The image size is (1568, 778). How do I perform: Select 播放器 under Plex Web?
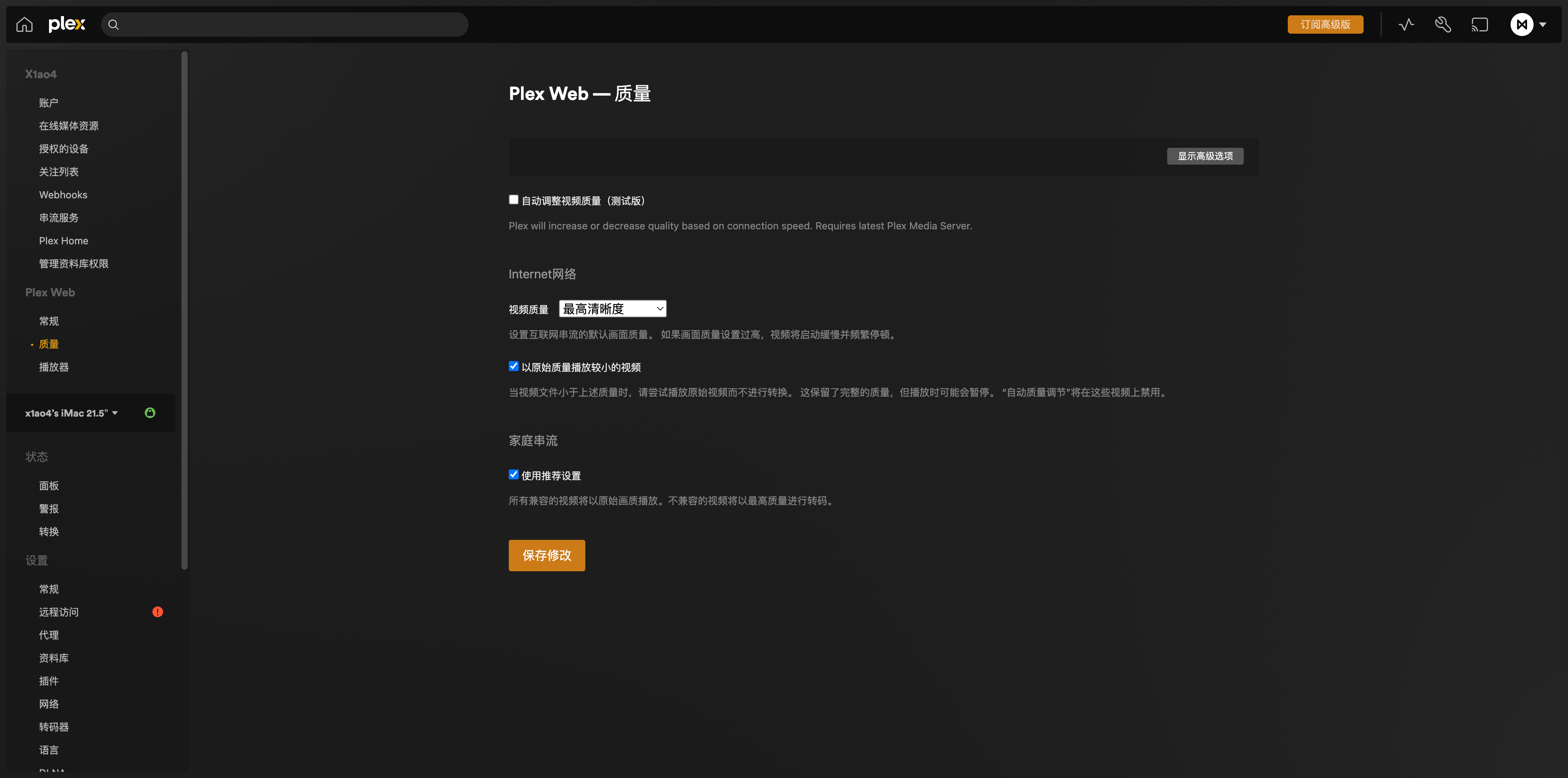54,367
